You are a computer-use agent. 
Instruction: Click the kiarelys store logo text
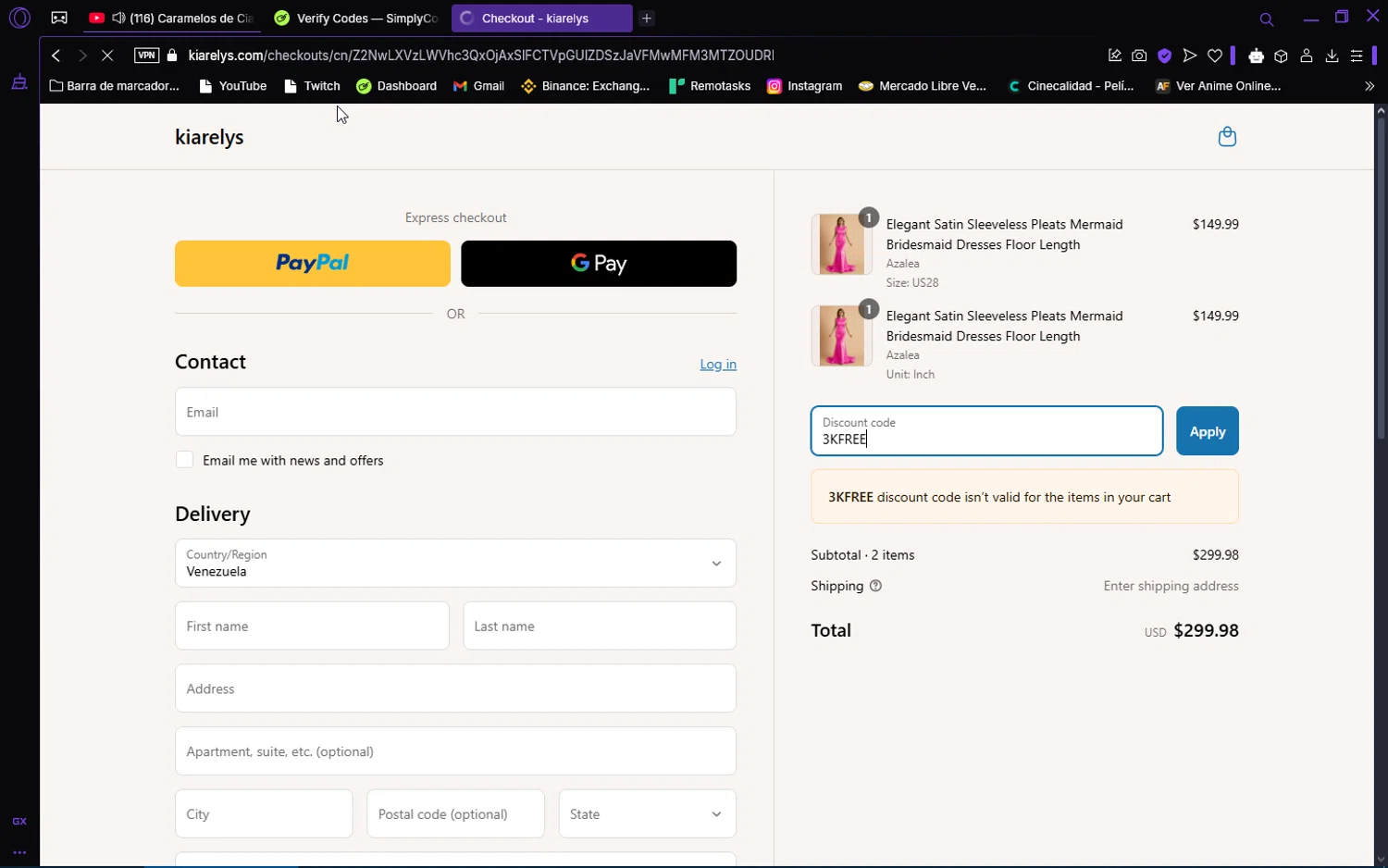209,137
